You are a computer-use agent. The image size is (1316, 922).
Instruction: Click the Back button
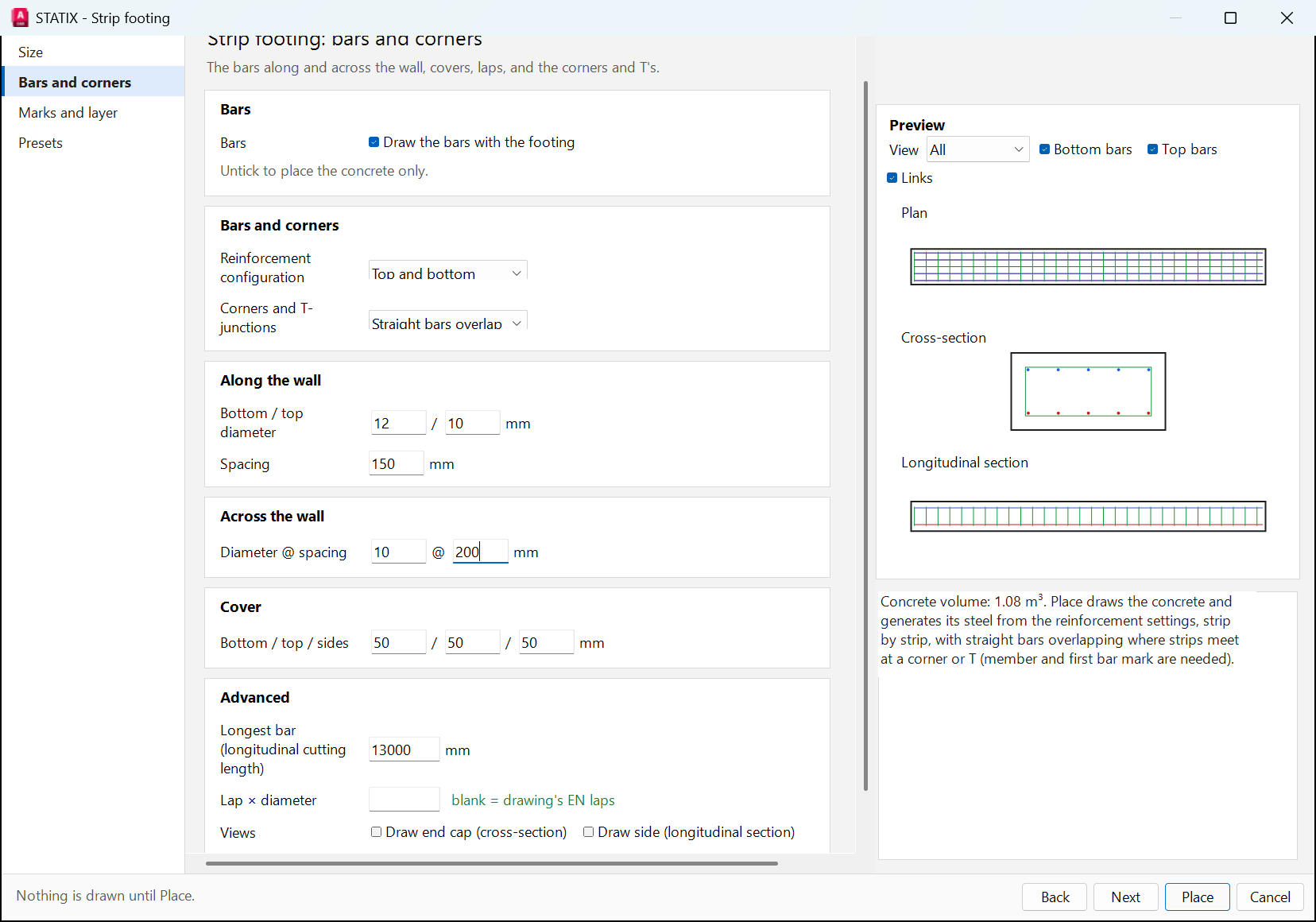click(x=1055, y=897)
